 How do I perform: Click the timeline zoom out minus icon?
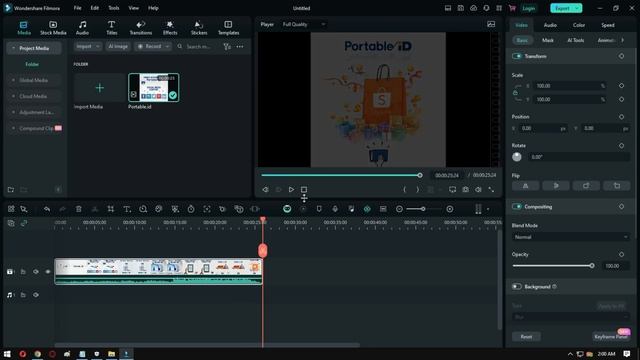[x=399, y=209]
